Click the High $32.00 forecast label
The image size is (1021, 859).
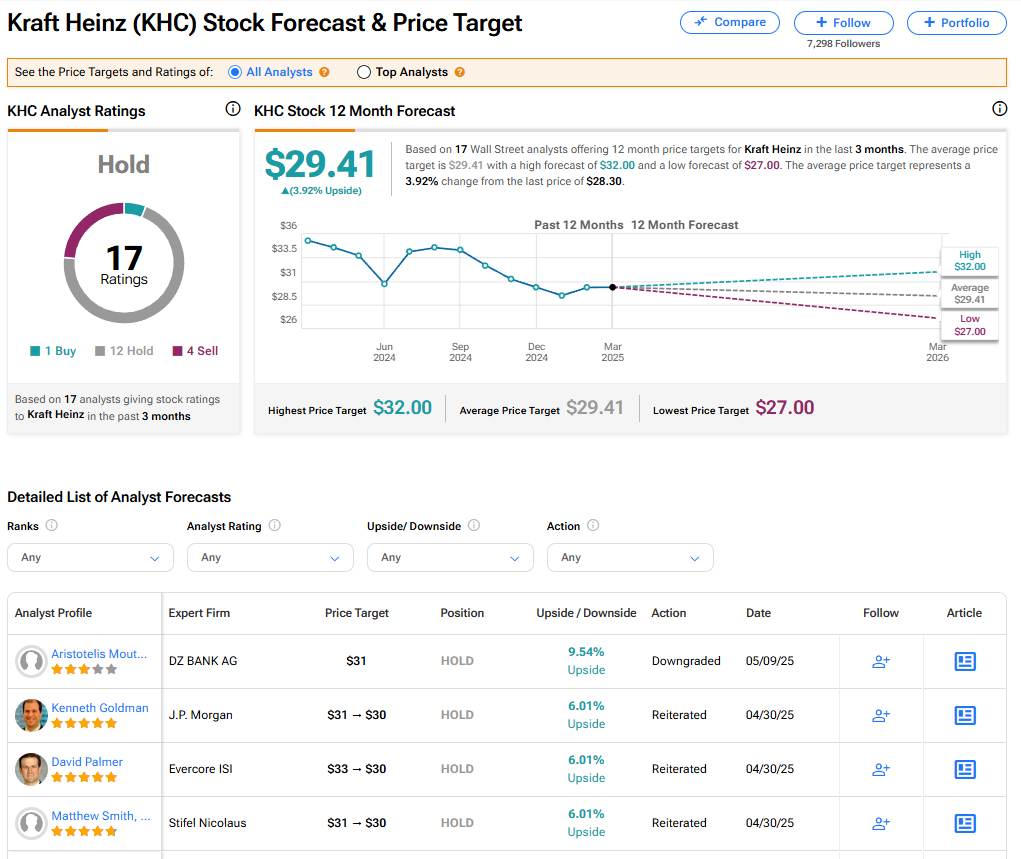point(970,261)
